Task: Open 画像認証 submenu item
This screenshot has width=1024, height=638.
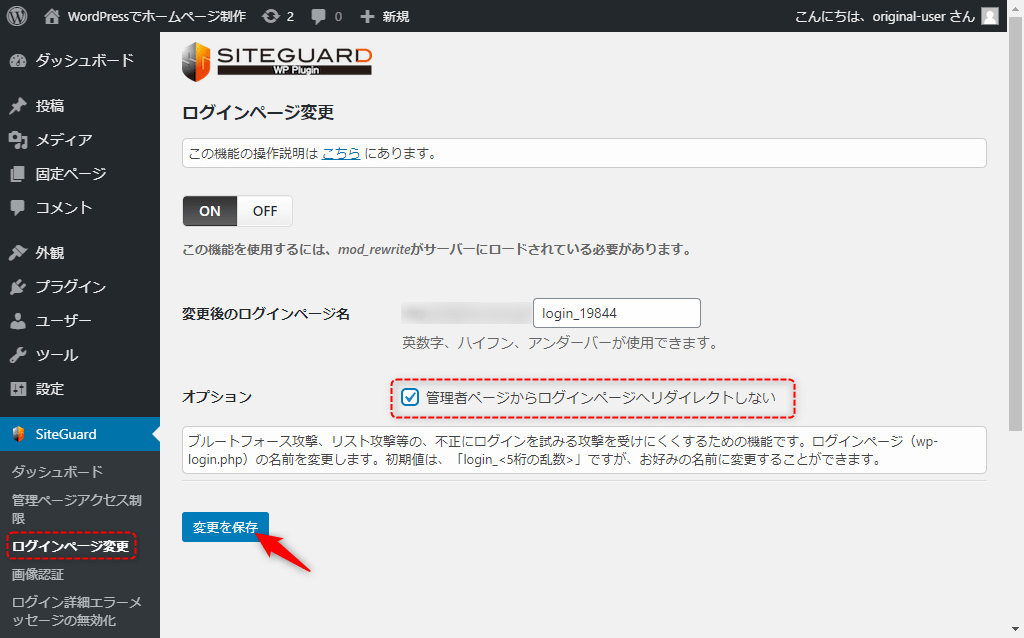Action: click(x=38, y=575)
